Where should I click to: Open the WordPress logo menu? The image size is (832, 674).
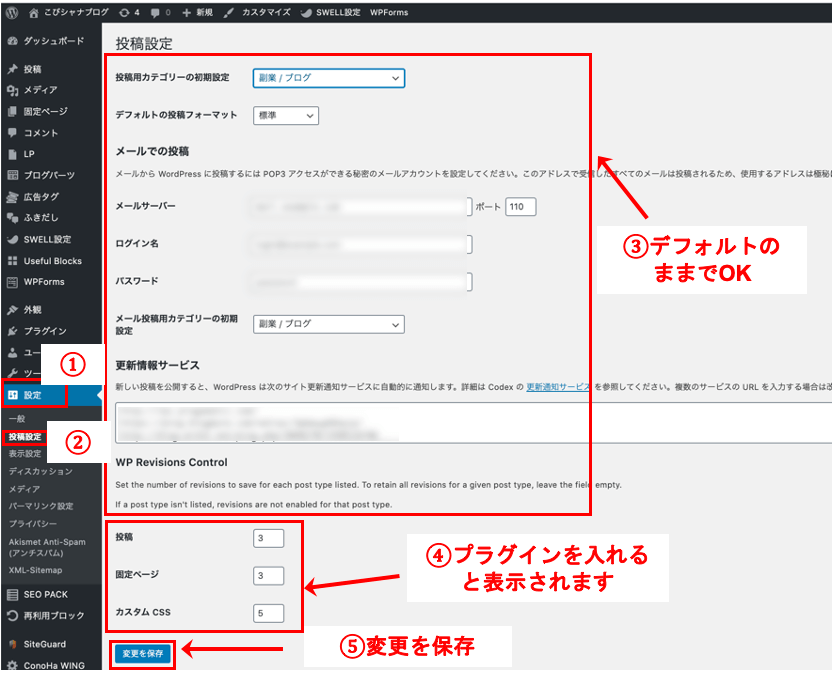pyautogui.click(x=12, y=13)
